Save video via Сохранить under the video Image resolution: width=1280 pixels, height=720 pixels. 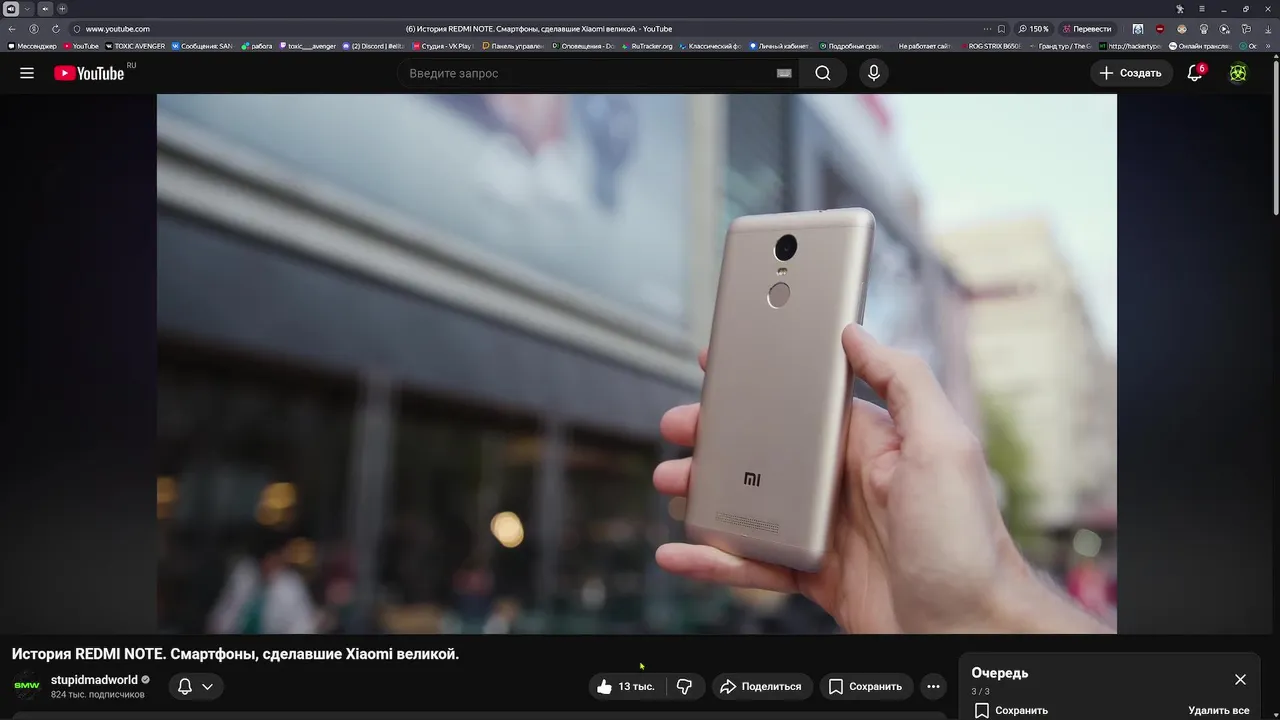[x=866, y=687]
